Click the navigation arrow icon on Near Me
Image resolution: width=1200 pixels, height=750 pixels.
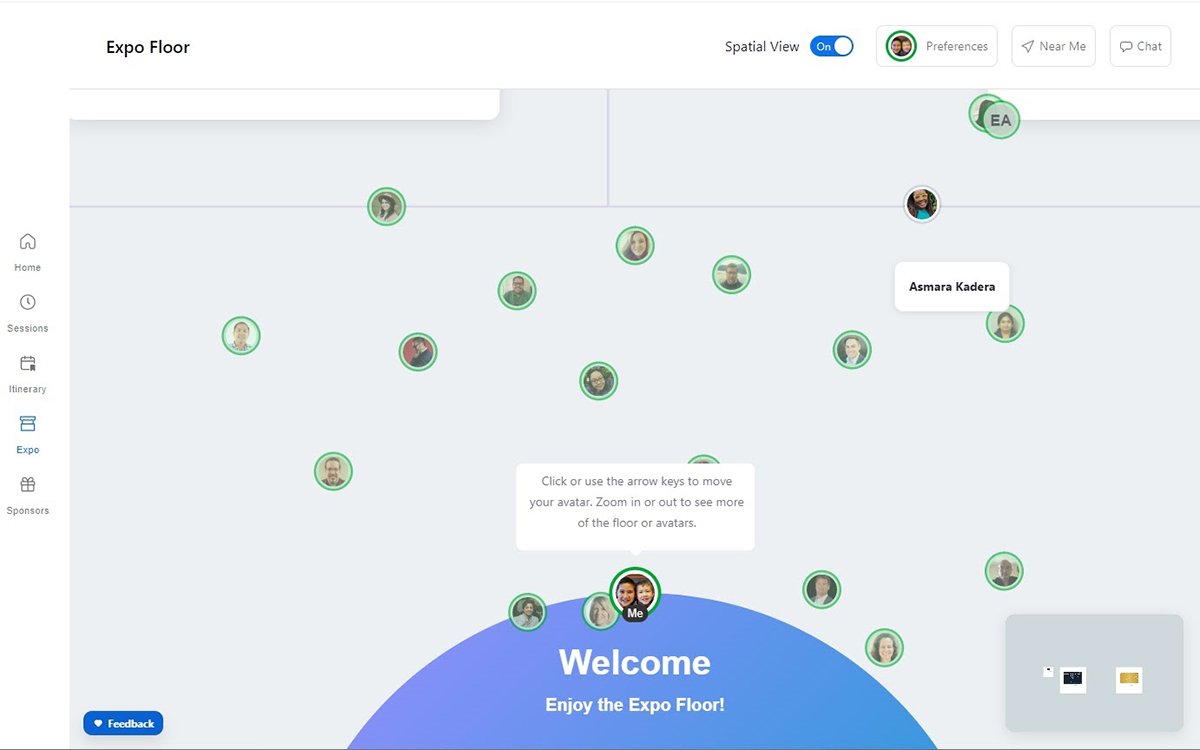click(x=1027, y=45)
